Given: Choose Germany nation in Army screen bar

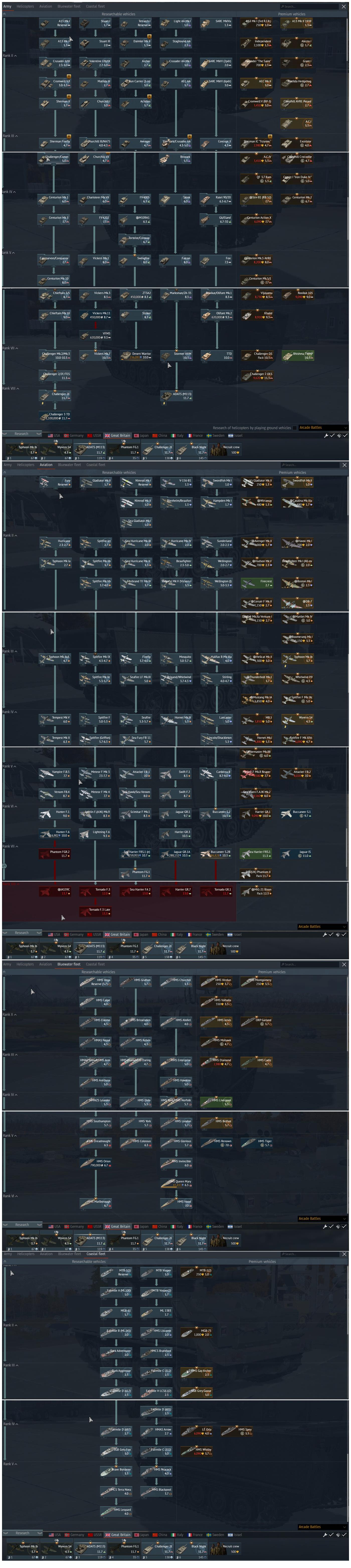Looking at the screenshot, I should point(74,436).
